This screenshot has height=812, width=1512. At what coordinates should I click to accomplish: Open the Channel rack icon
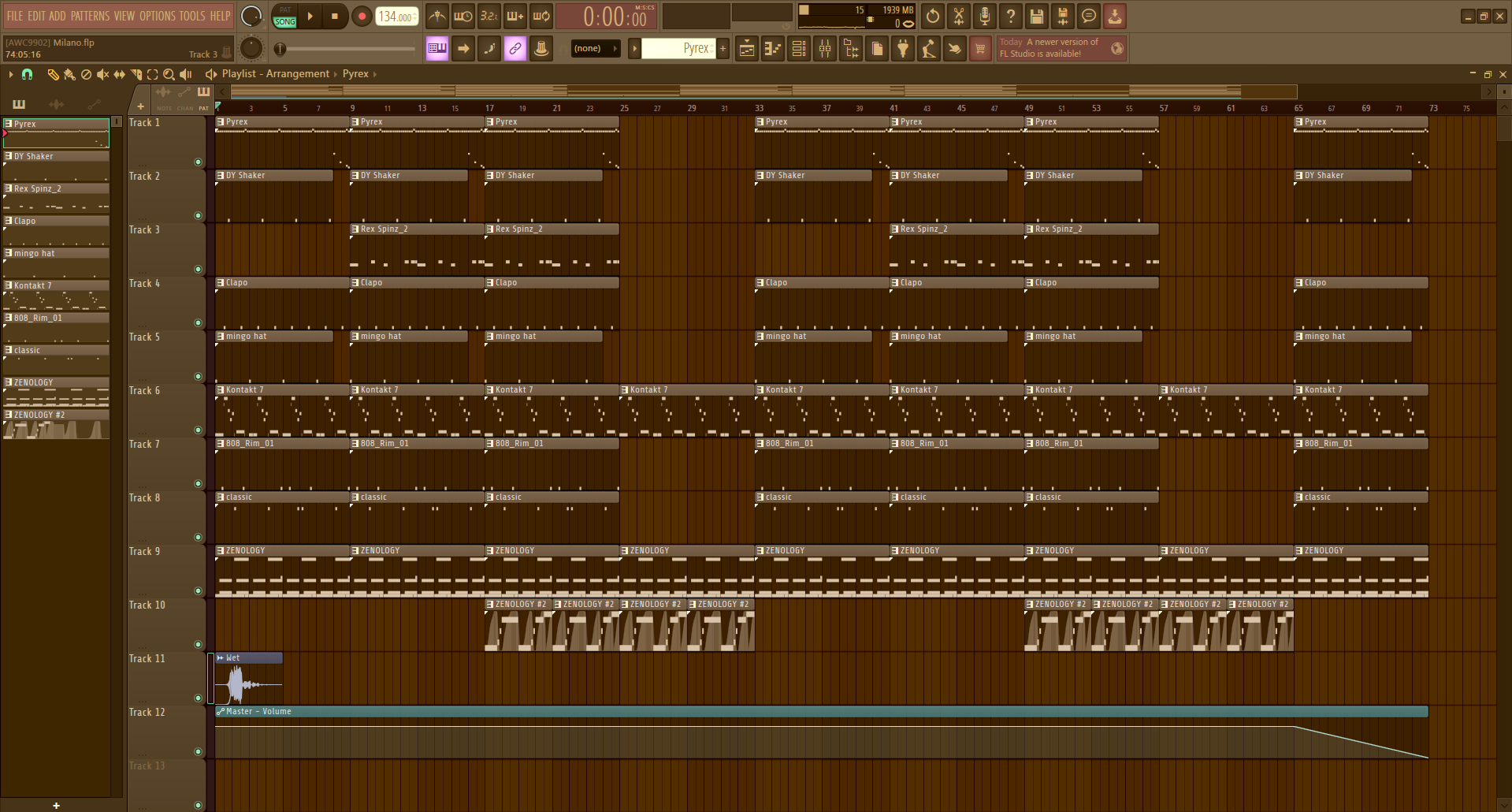[799, 49]
